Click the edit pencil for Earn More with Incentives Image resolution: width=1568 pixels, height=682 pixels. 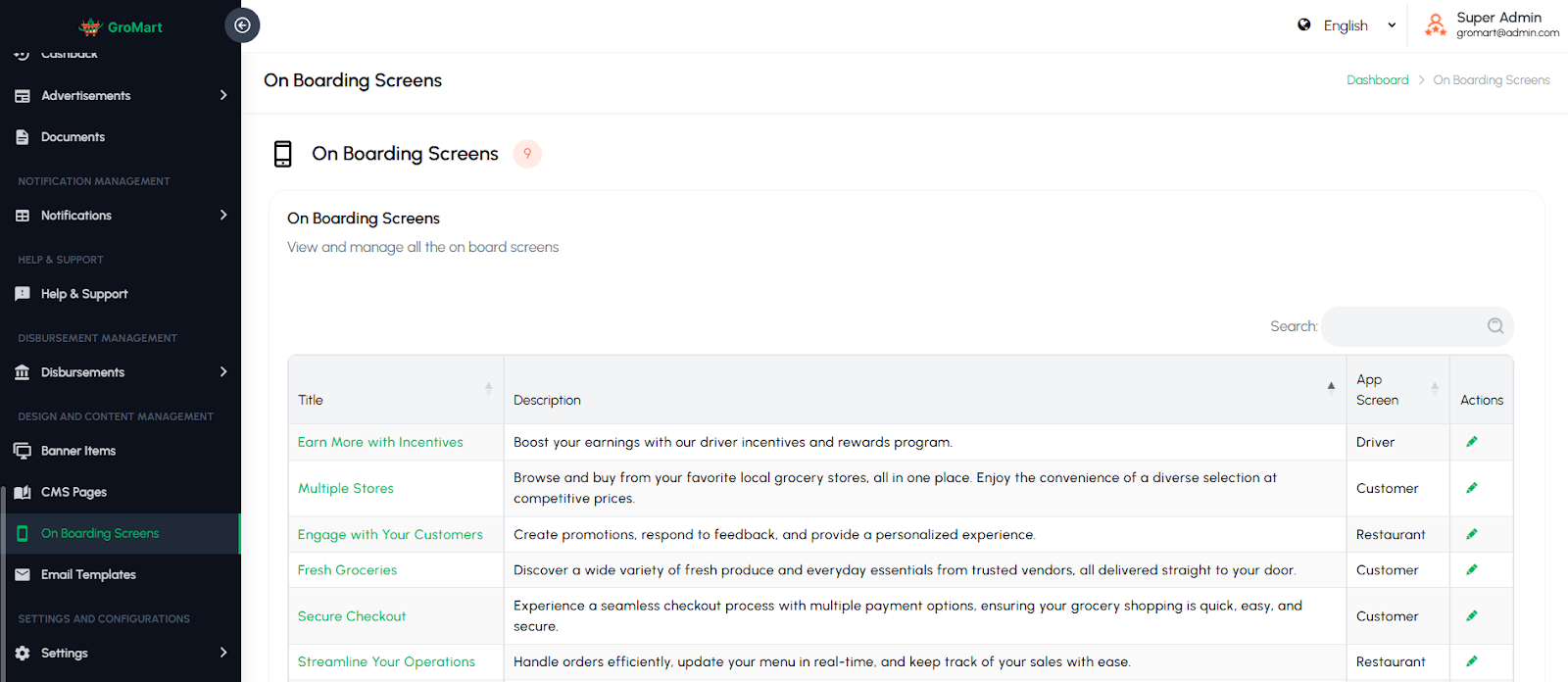(1471, 442)
